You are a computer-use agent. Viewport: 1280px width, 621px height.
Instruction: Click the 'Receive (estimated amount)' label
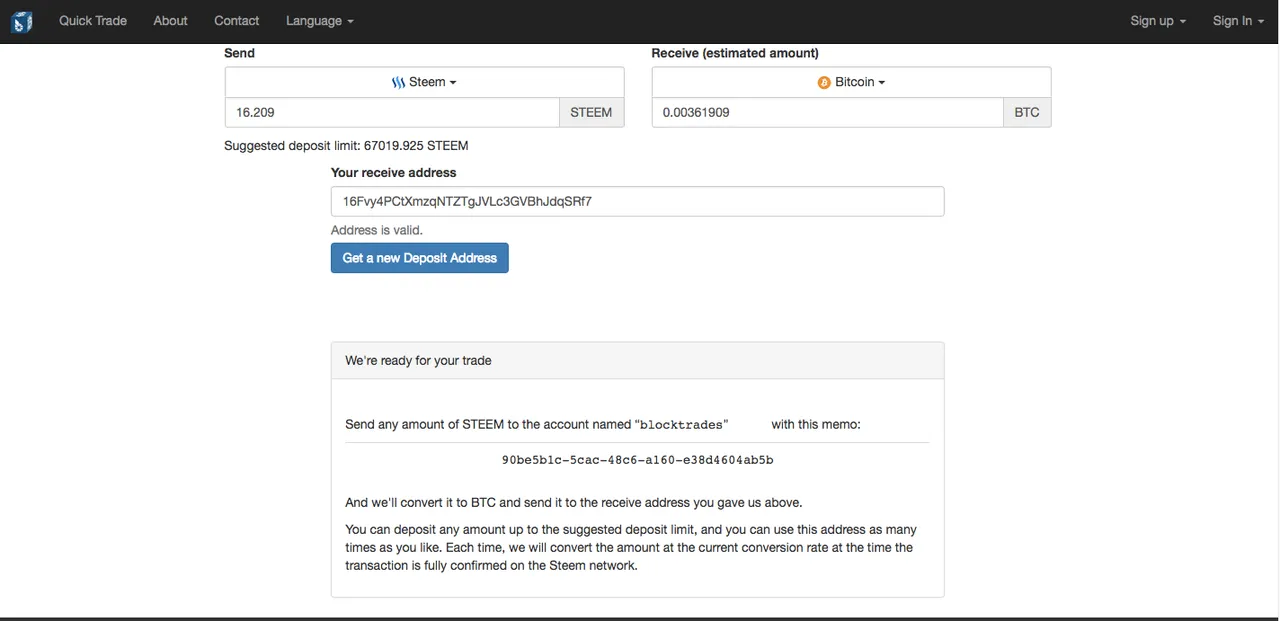(735, 53)
